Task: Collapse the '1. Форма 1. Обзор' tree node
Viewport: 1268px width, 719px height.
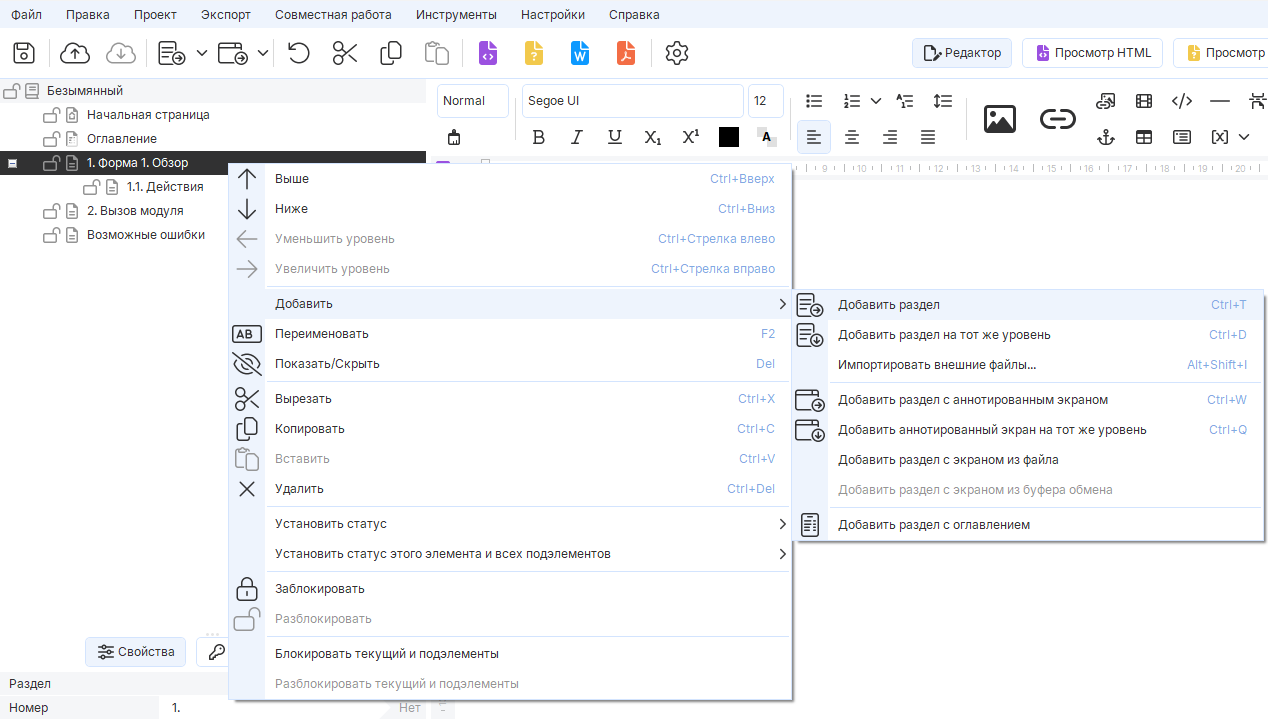Action: (x=13, y=163)
